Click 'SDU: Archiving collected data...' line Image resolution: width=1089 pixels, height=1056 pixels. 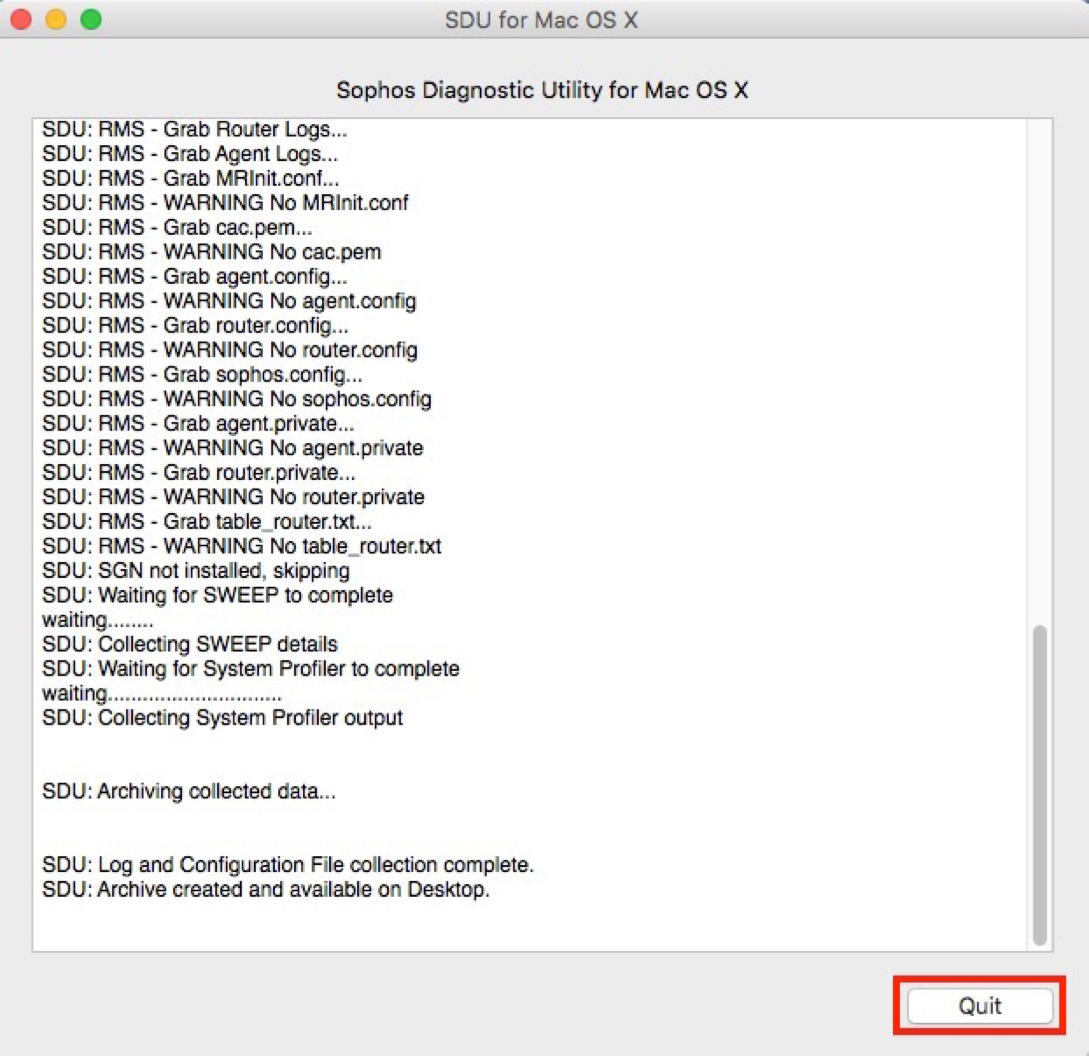click(189, 791)
